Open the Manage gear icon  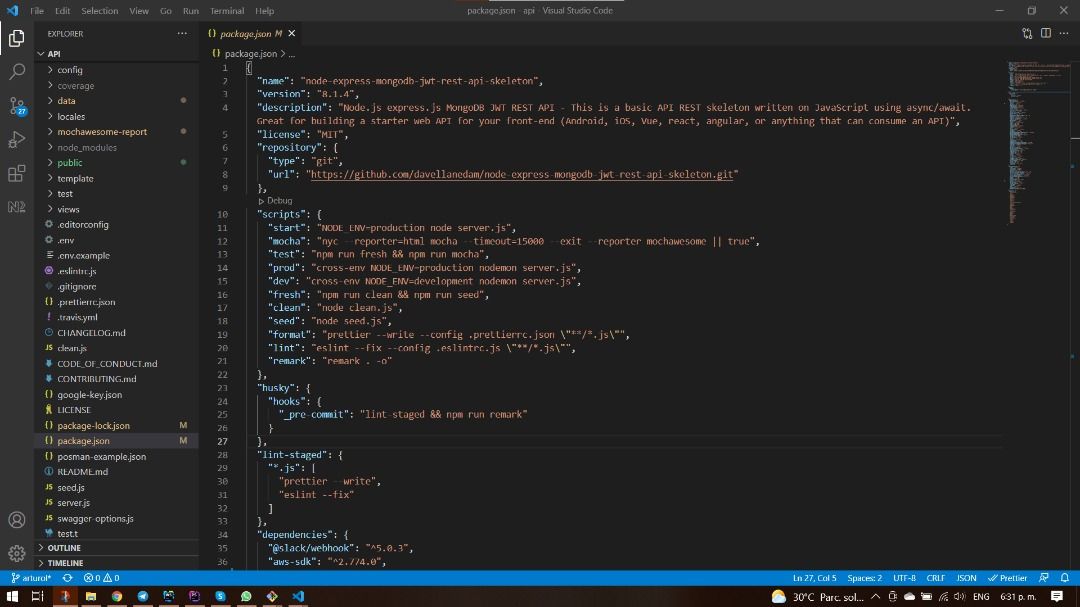(x=17, y=553)
